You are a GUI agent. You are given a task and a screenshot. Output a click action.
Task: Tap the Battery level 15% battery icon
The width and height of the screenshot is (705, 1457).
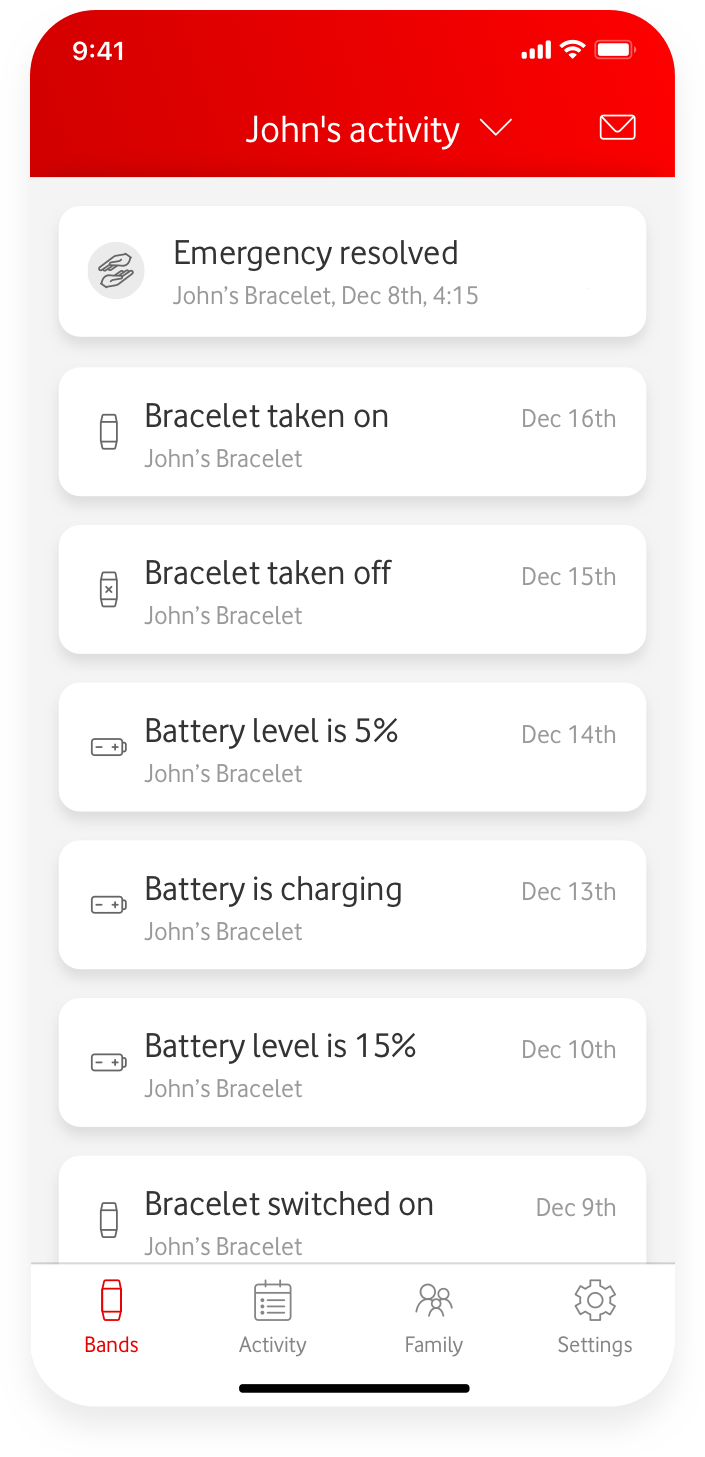tap(109, 1062)
